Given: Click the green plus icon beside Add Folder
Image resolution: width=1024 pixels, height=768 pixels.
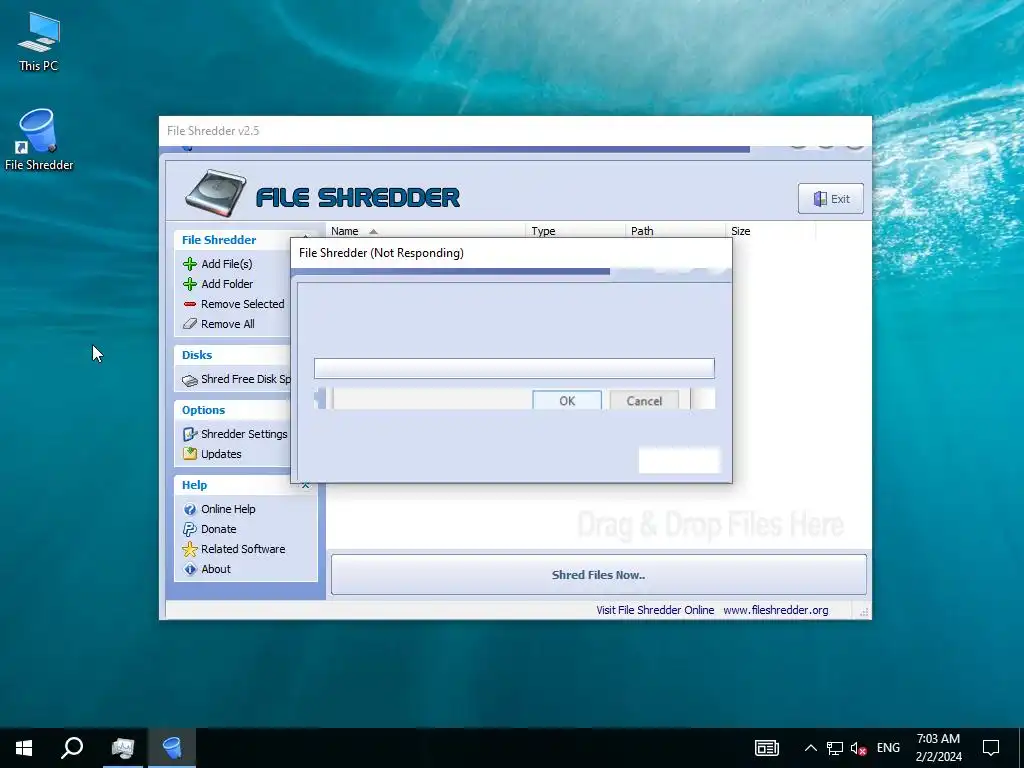Looking at the screenshot, I should 190,284.
